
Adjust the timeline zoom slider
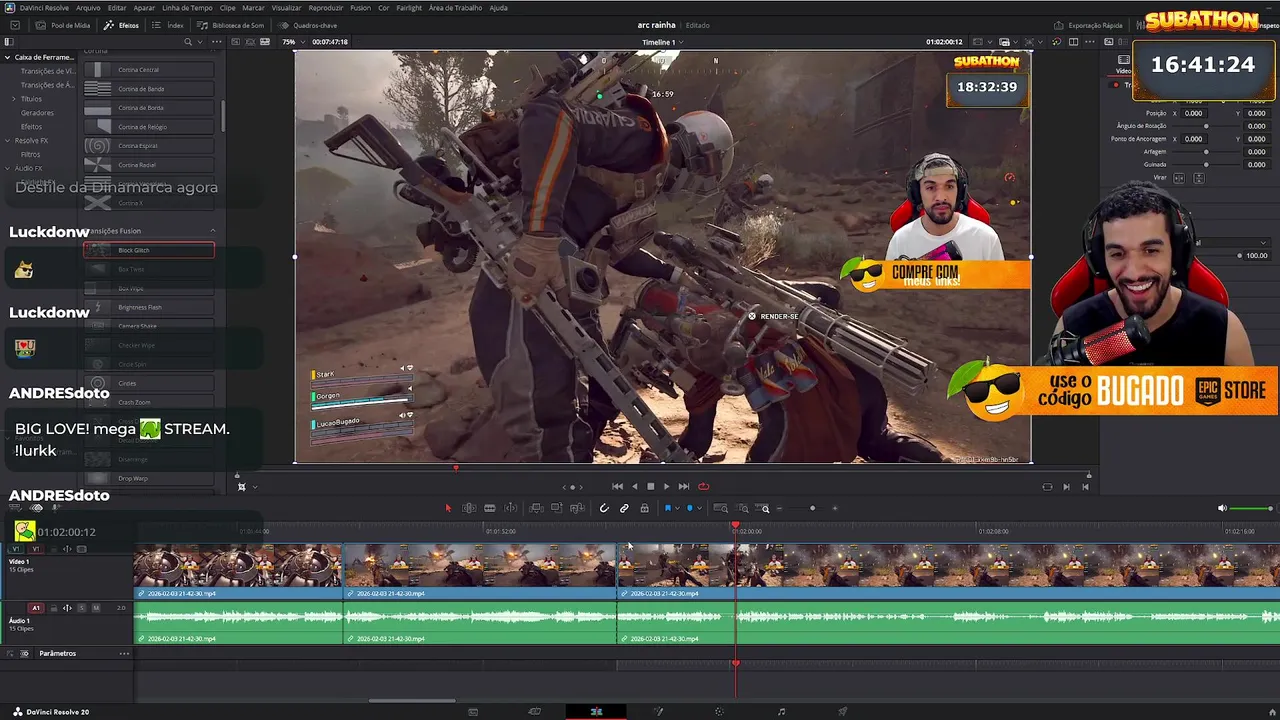coord(812,508)
